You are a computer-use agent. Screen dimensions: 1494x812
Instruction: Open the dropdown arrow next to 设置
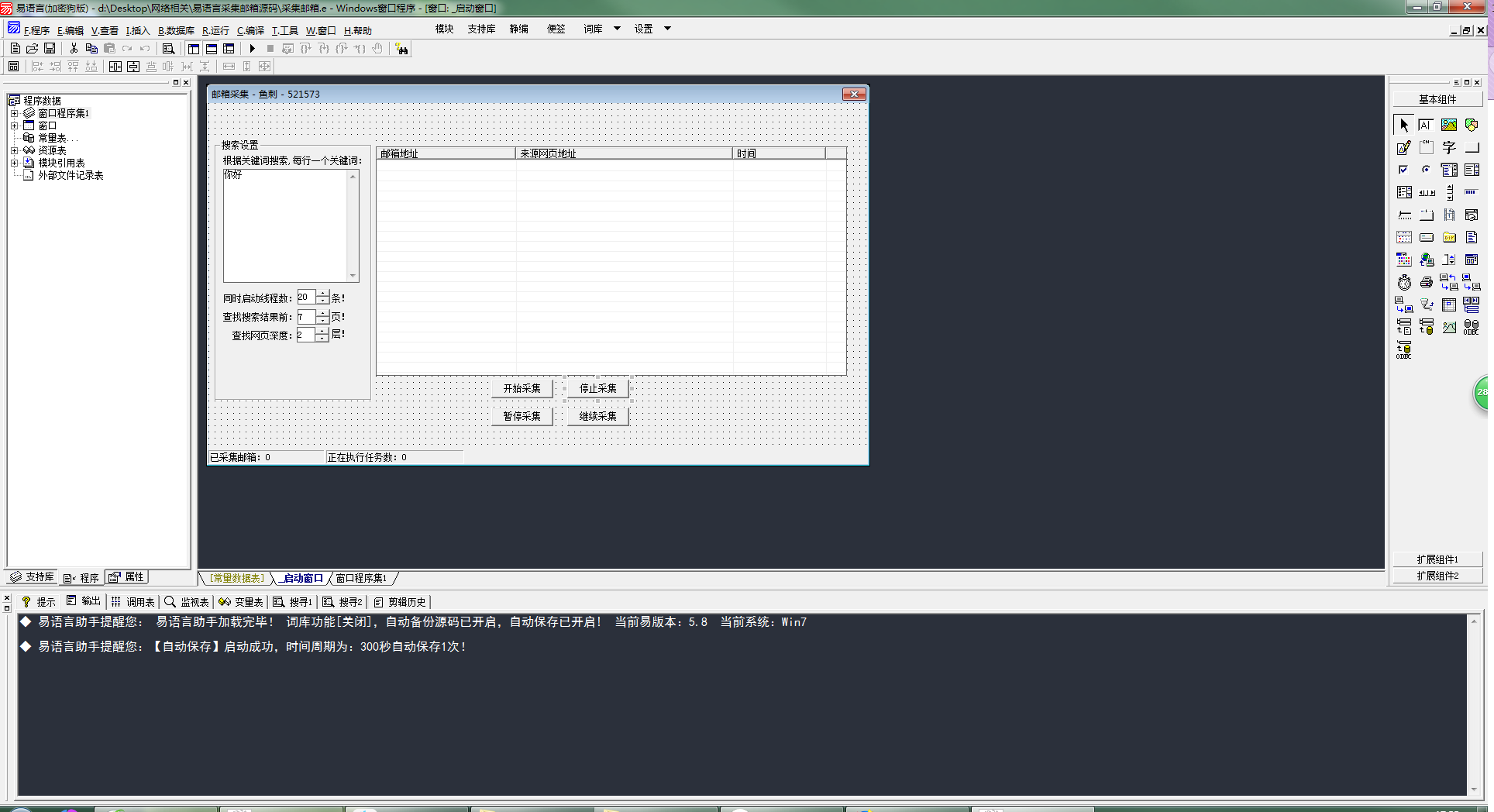[668, 29]
